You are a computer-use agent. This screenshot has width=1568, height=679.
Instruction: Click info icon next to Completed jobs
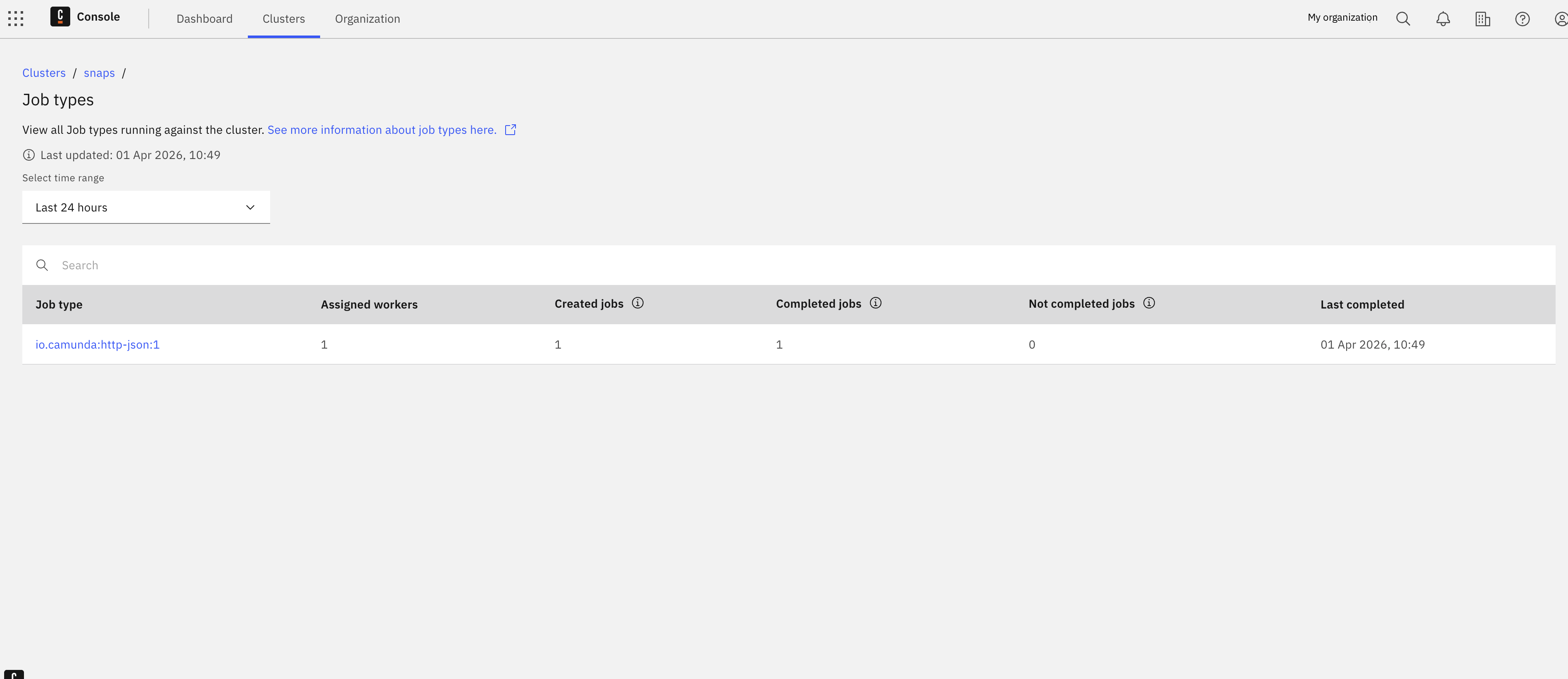tap(875, 303)
